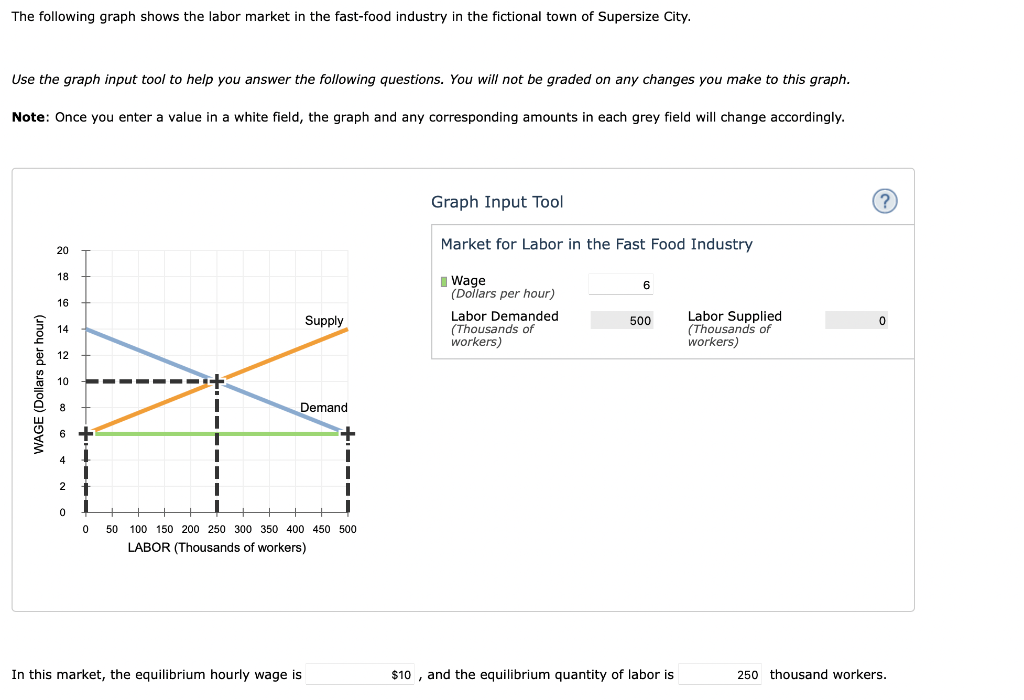Click the Graph Input Tool header
1024x700 pixels.
[x=498, y=201]
